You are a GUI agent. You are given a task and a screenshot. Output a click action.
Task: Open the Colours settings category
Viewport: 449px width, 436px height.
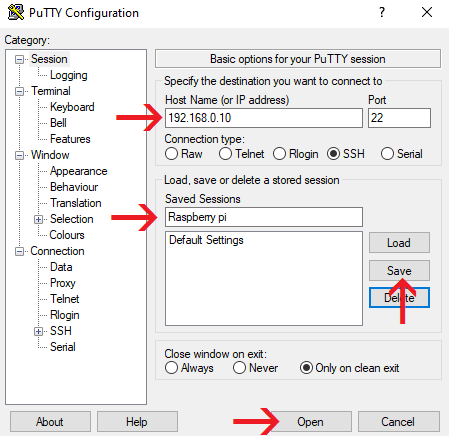[67, 235]
